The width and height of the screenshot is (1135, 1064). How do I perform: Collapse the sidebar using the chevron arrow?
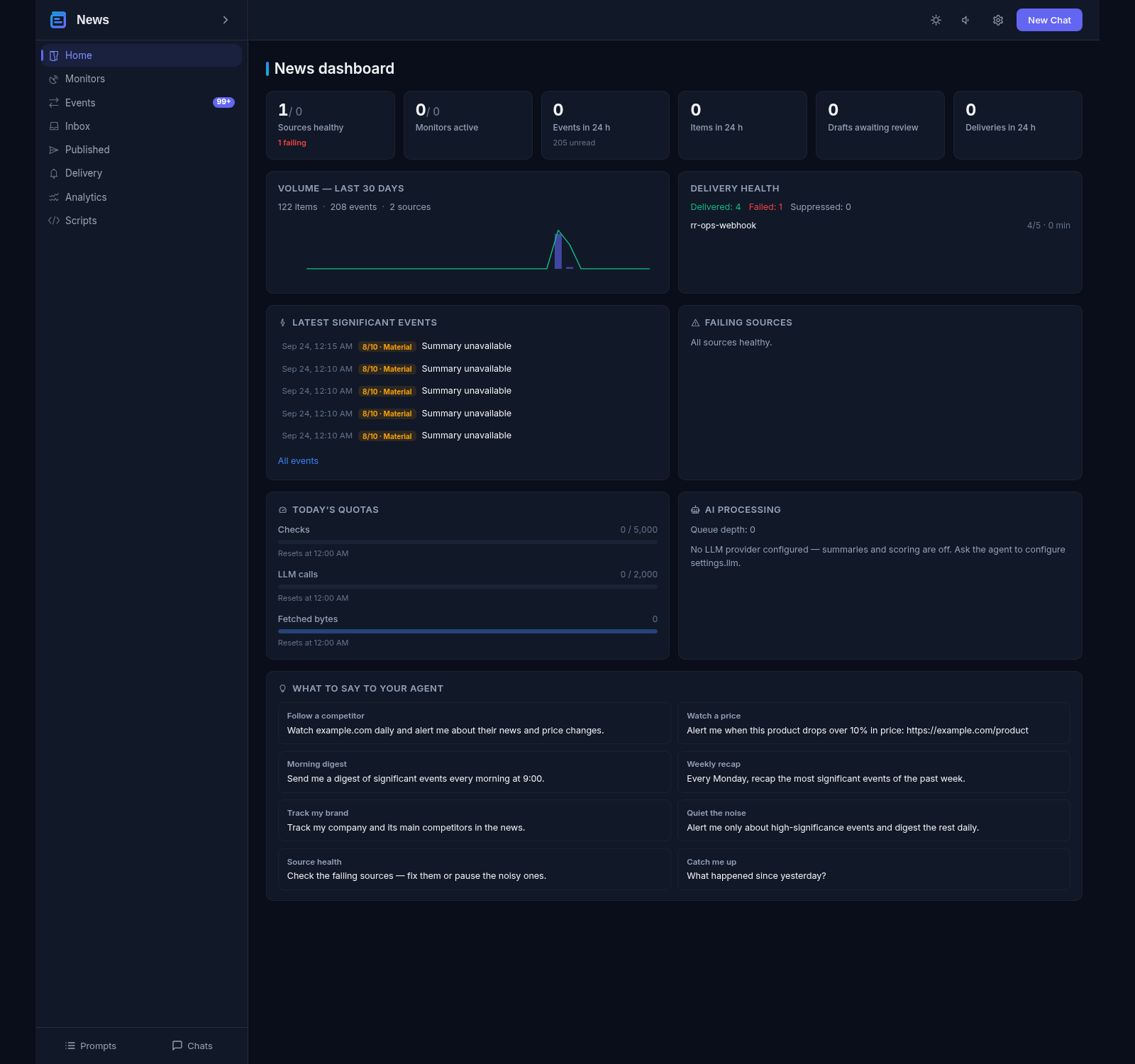(x=226, y=20)
